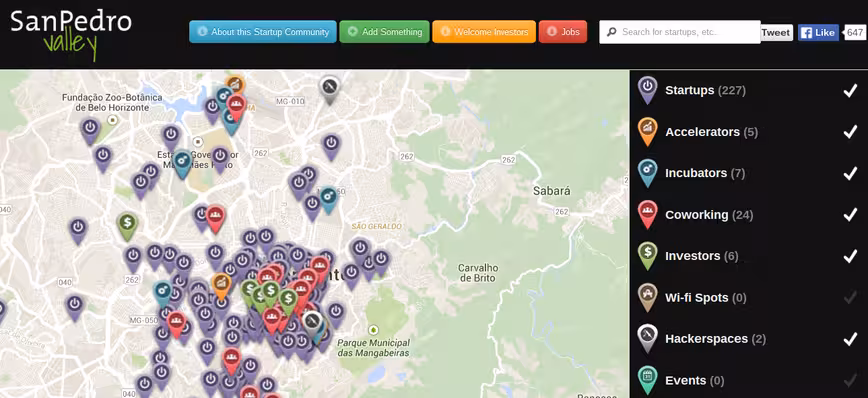The height and width of the screenshot is (398, 868).
Task: Click the Facebook logo on the Like button
Action: [x=806, y=33]
